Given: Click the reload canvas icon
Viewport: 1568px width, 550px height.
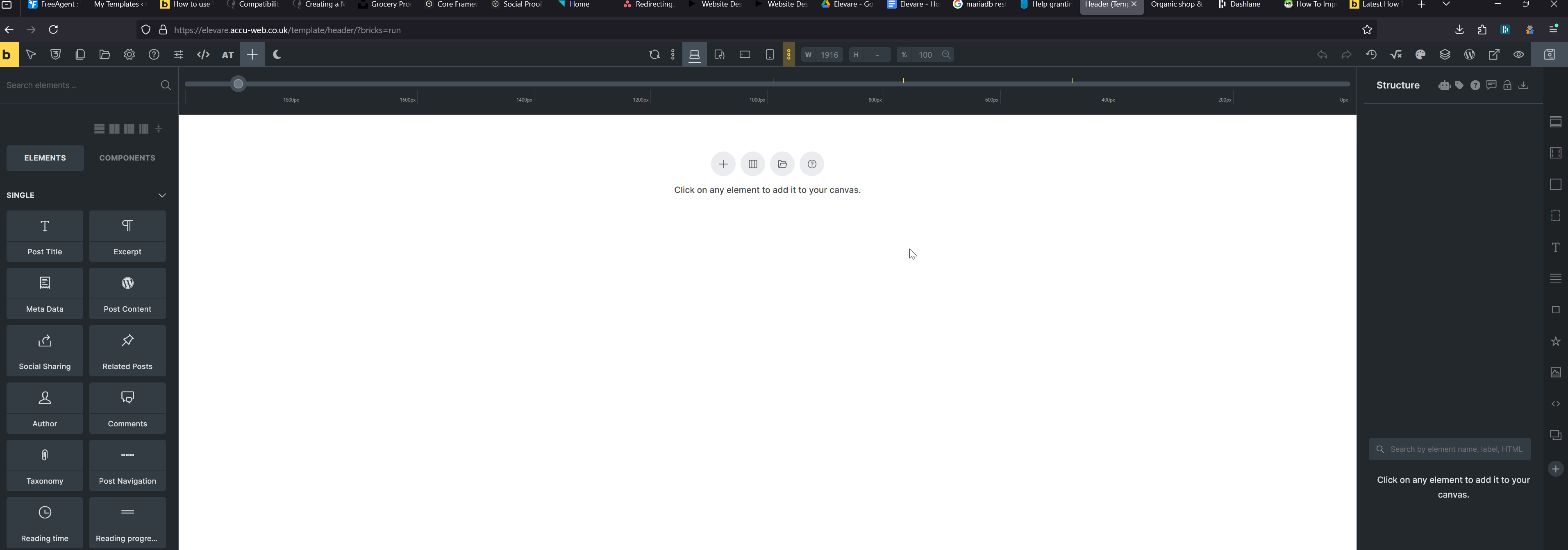Looking at the screenshot, I should [x=654, y=55].
